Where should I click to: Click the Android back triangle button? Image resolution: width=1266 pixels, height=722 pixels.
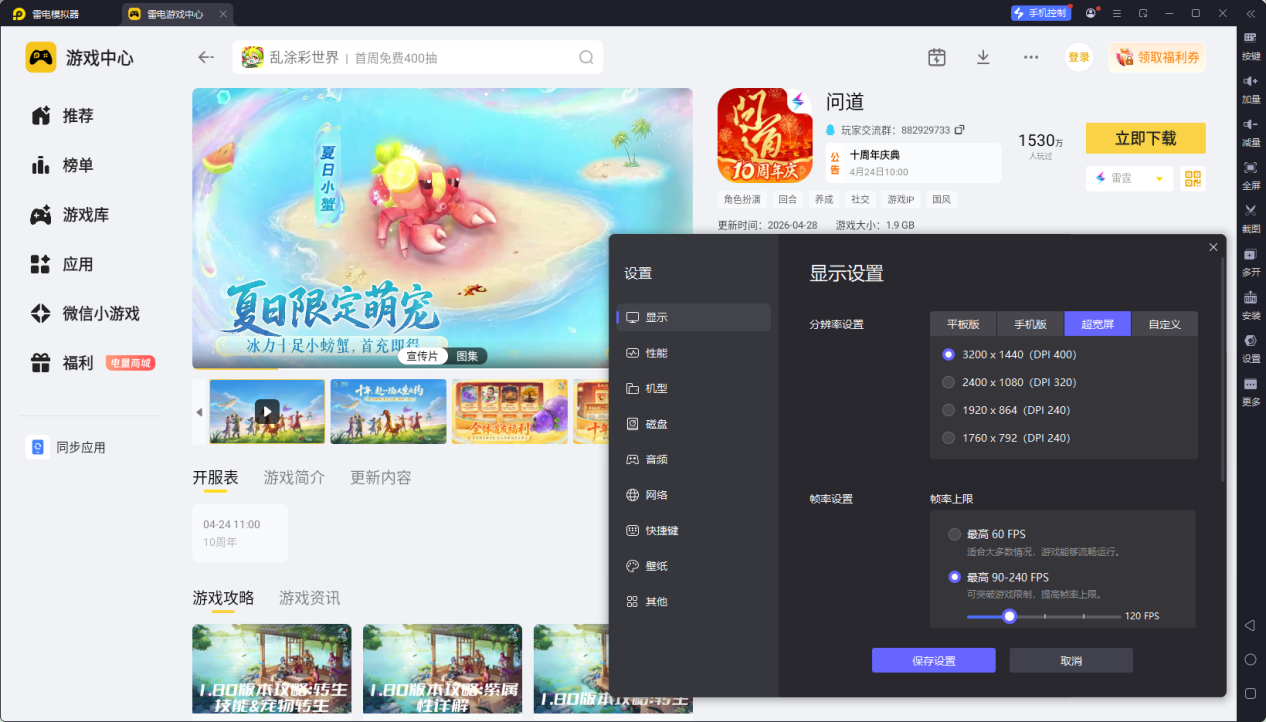pyautogui.click(x=1250, y=625)
